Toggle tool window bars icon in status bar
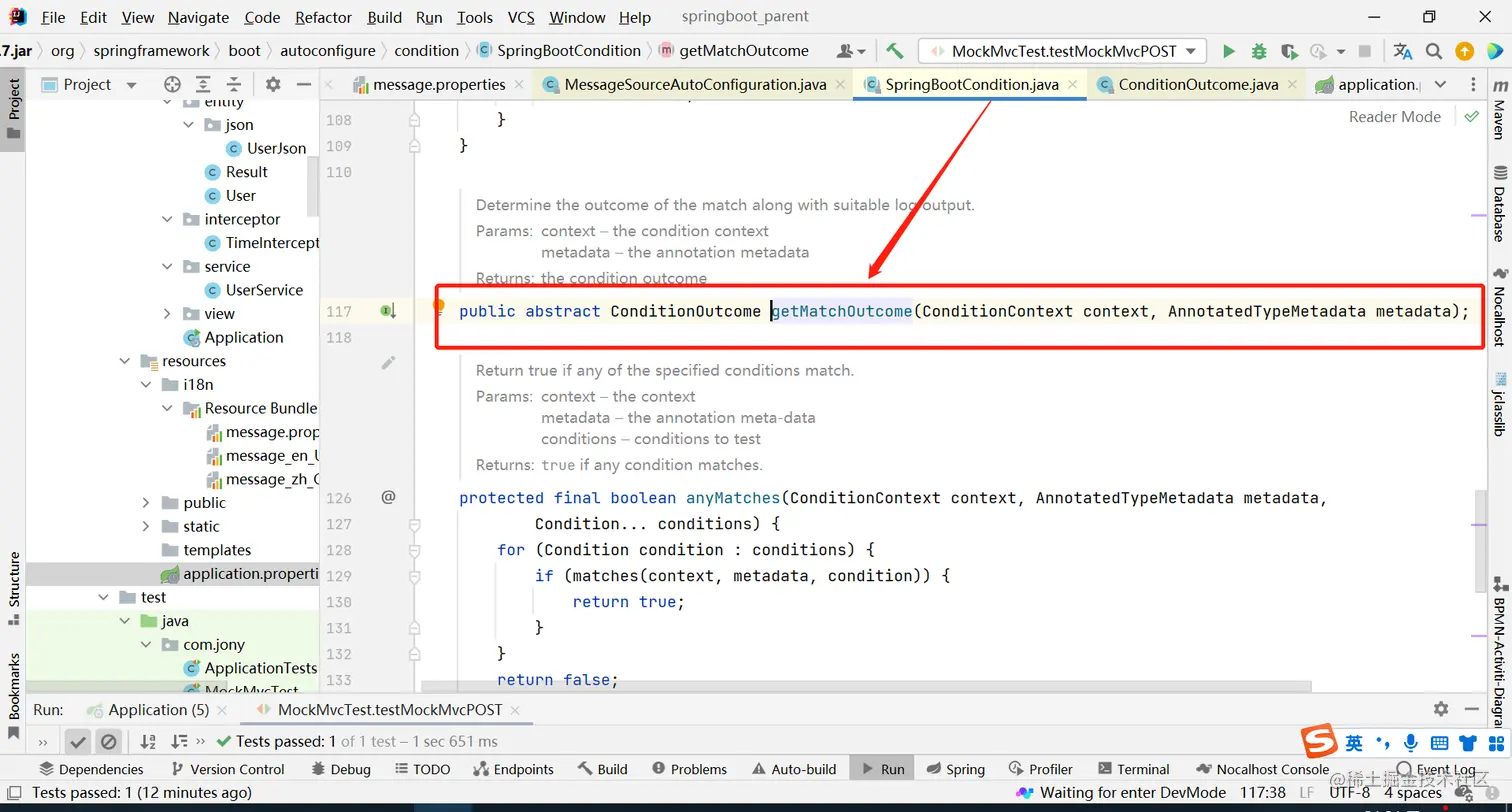 pos(12,793)
